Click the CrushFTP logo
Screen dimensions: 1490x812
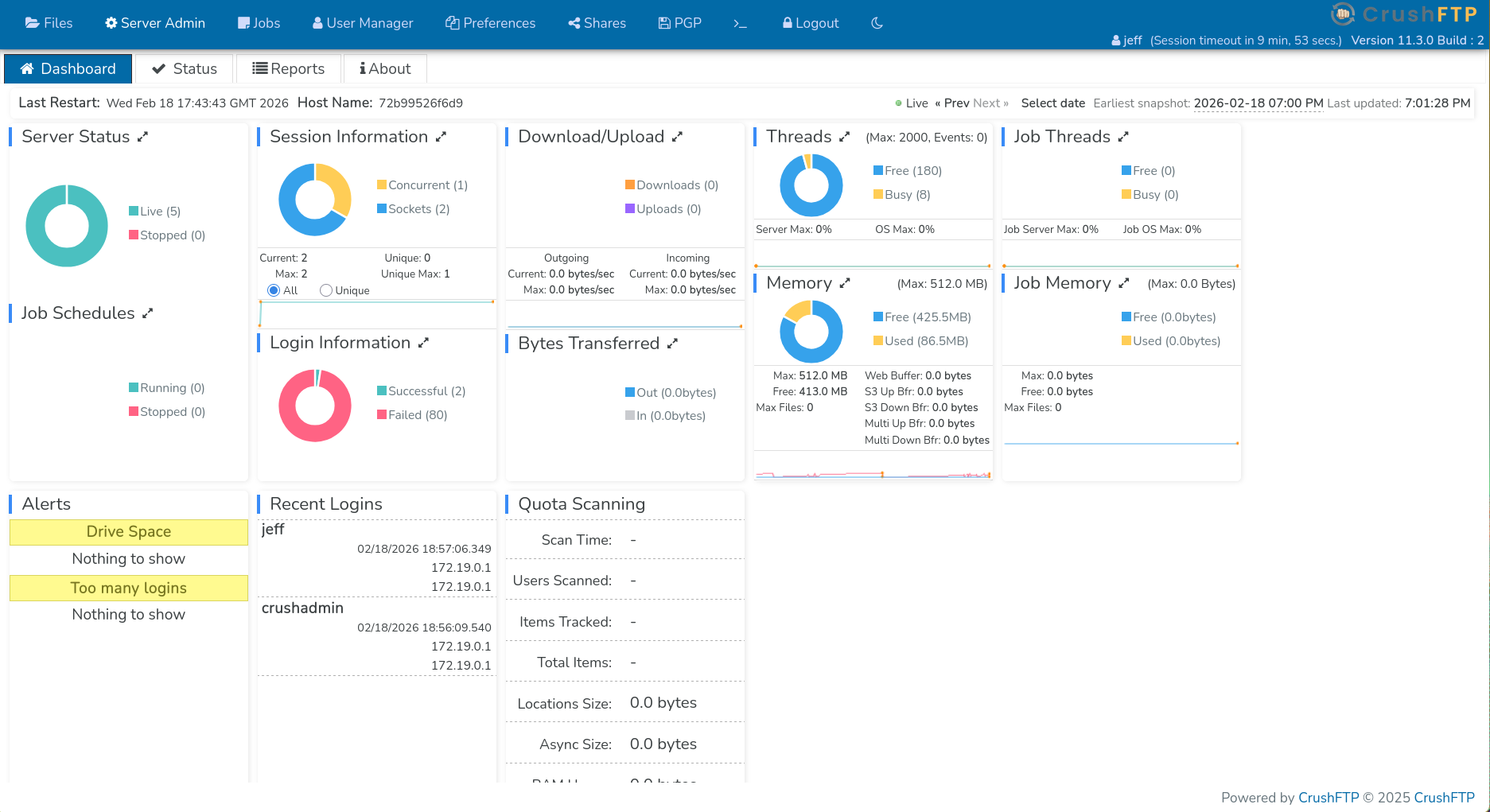point(1404,14)
